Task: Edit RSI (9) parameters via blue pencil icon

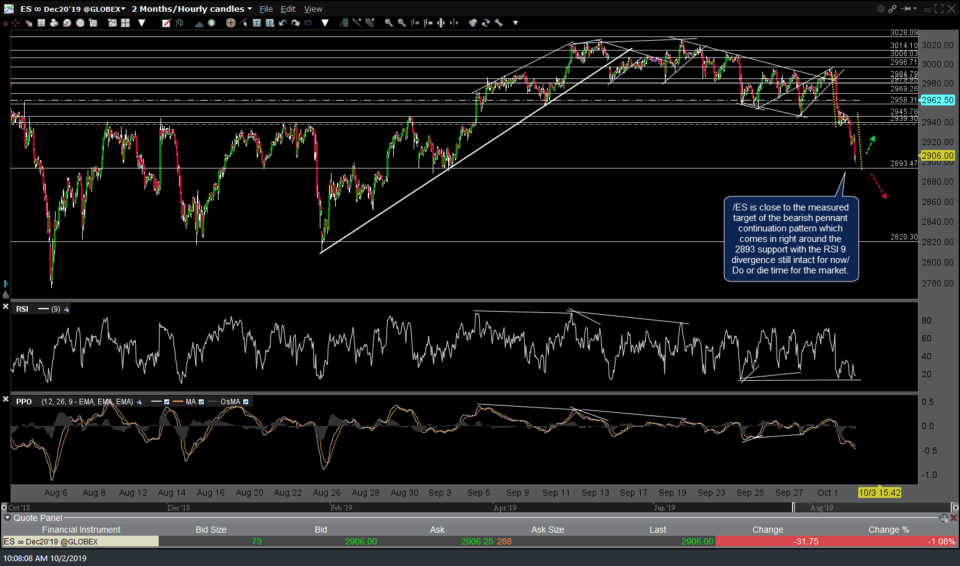Action: tap(66, 309)
